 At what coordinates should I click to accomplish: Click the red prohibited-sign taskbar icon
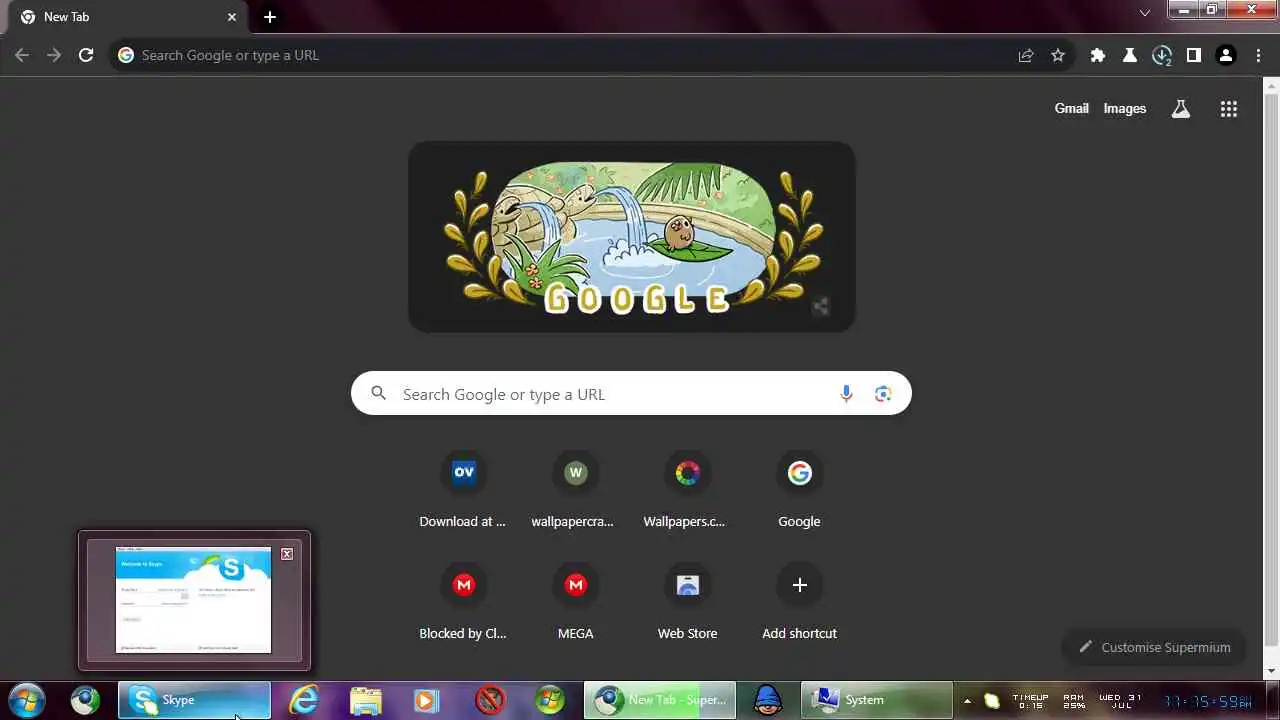(490, 700)
